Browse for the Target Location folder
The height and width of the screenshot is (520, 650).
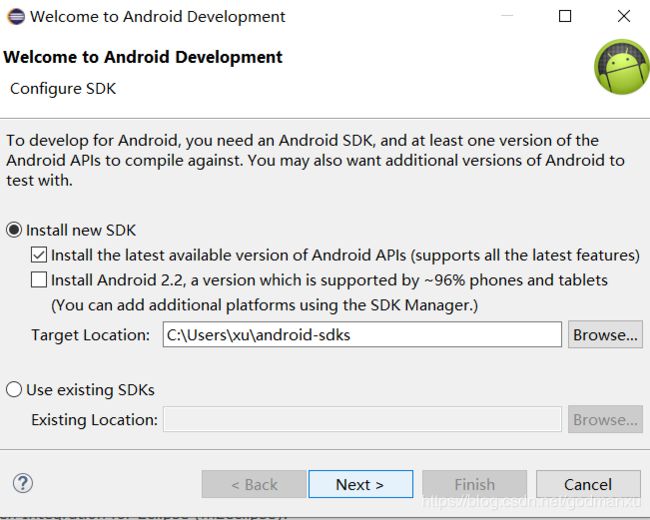pos(605,334)
